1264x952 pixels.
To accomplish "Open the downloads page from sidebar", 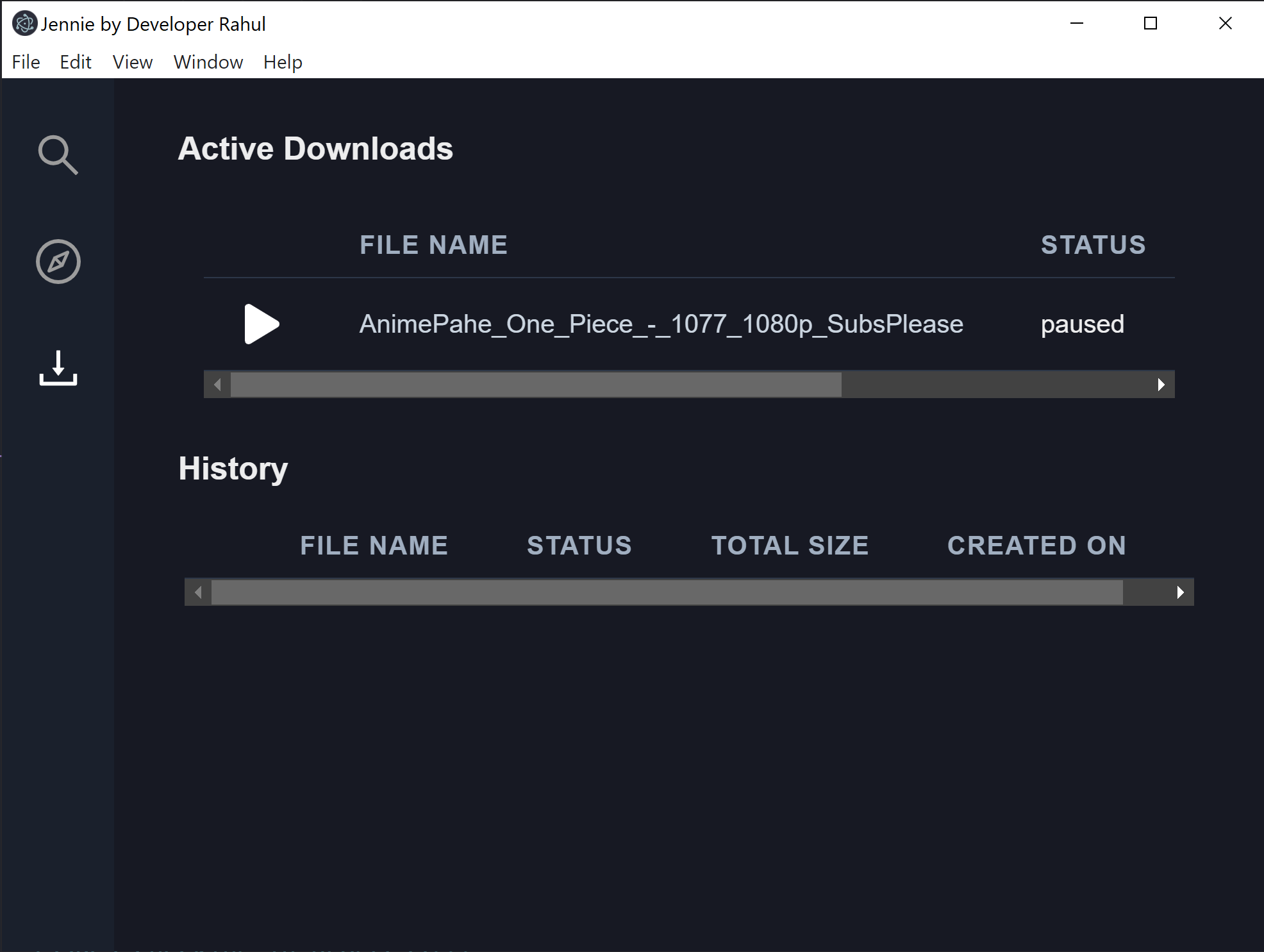I will 58,368.
